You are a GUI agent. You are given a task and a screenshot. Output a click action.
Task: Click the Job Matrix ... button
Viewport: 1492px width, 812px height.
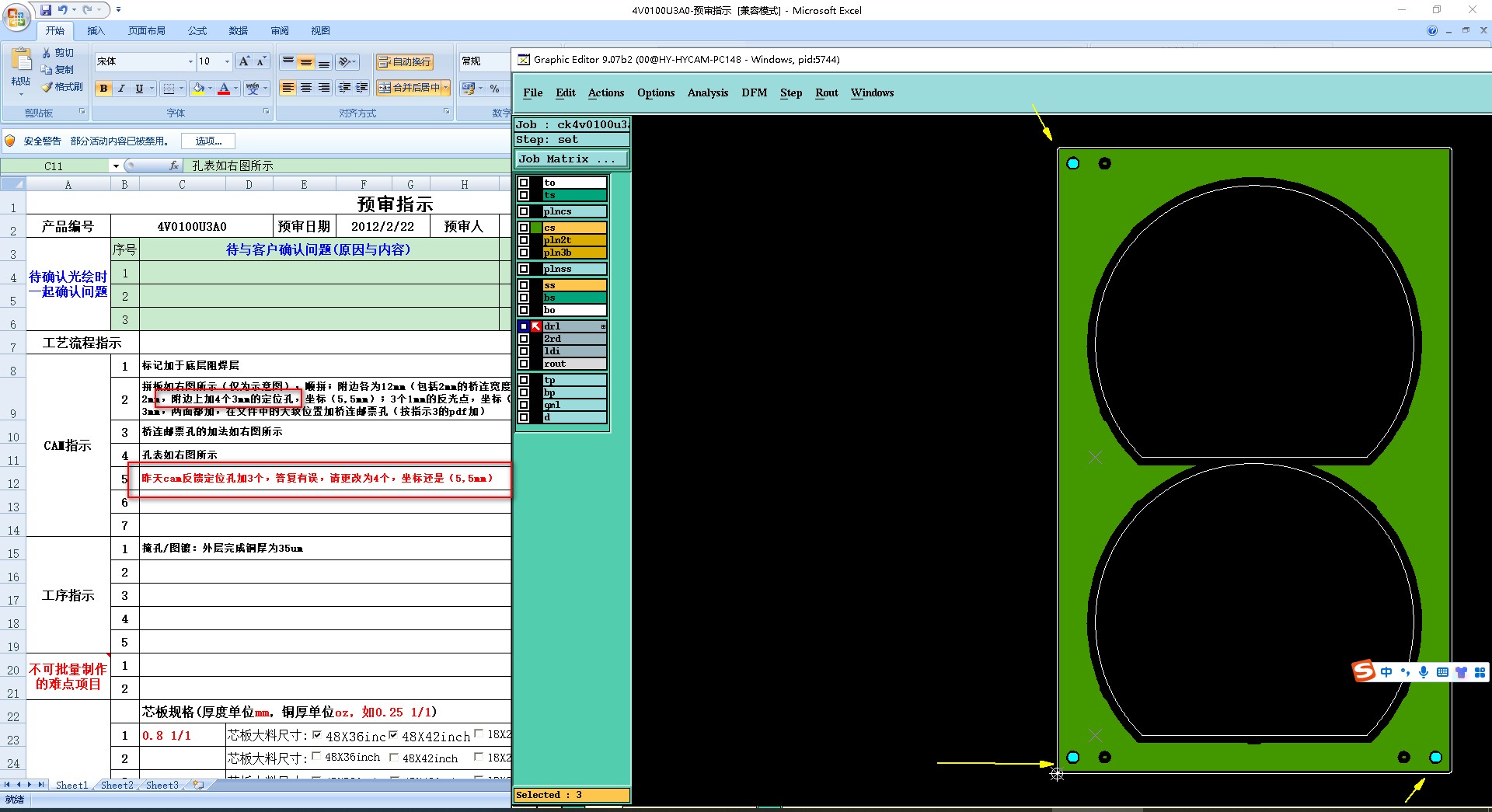tap(571, 159)
